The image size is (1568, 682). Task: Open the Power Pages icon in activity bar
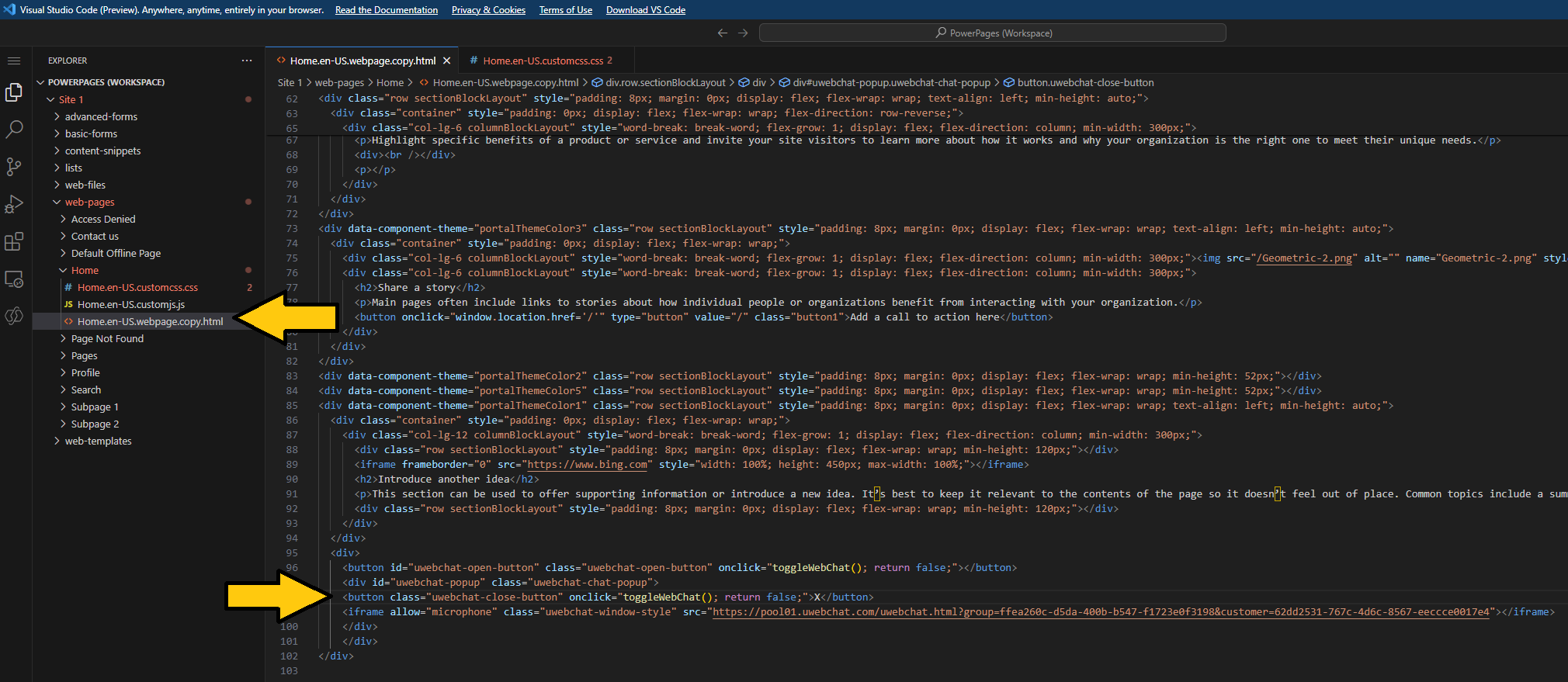[14, 316]
